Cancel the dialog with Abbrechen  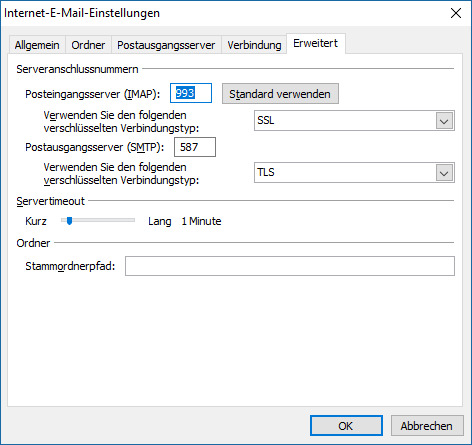coord(427,426)
